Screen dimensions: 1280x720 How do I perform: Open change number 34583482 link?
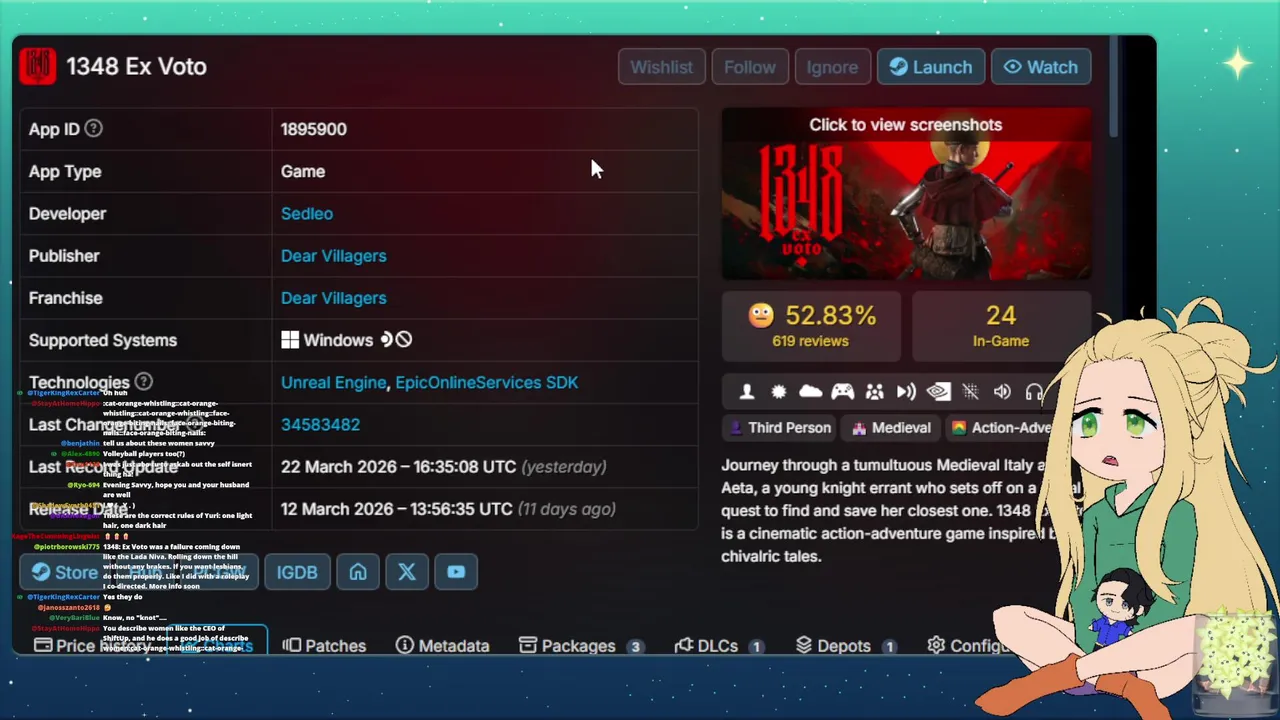320,424
